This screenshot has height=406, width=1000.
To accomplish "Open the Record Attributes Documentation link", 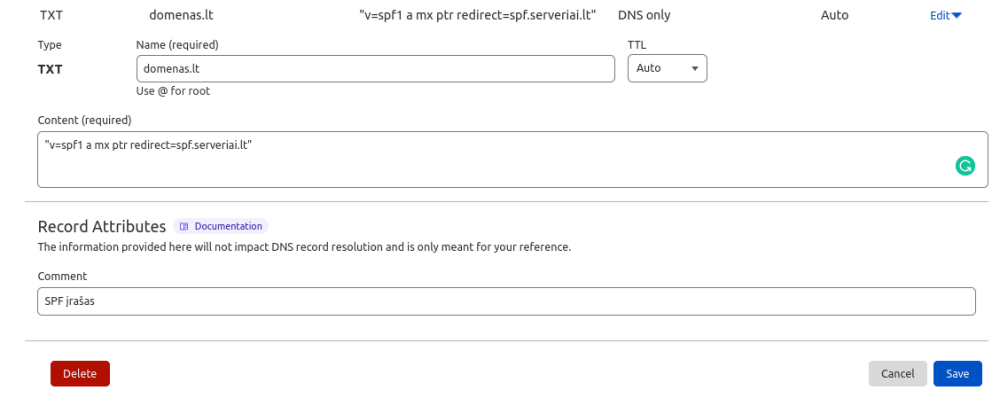I will pyautogui.click(x=227, y=226).
